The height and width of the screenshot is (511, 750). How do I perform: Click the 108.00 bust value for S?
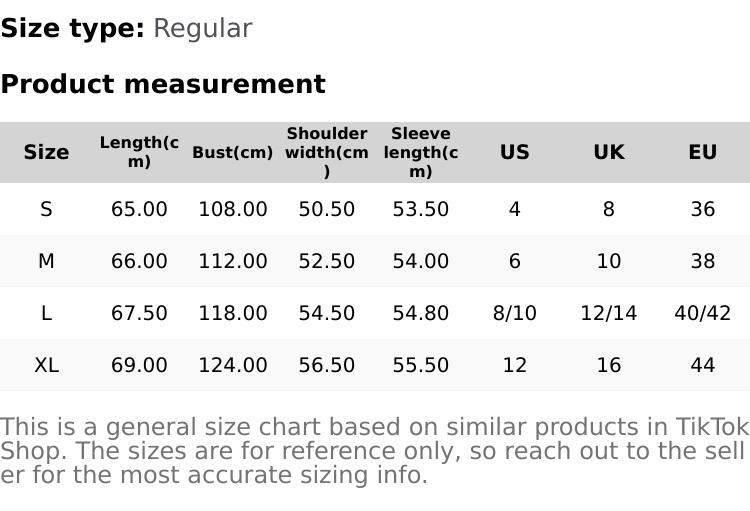tap(233, 209)
